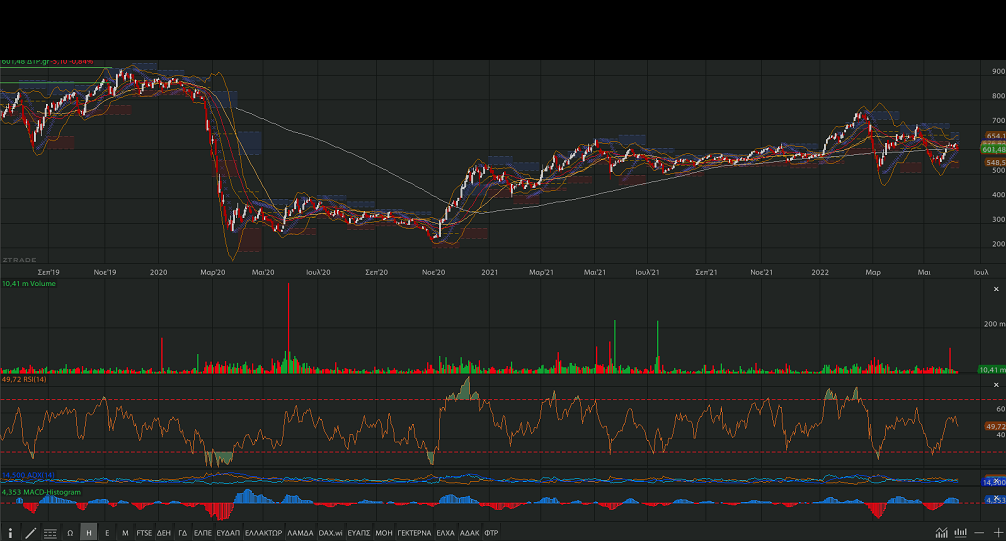The height and width of the screenshot is (541, 1006).
Task: Toggle the hourly Ω timeframe
Action: click(x=70, y=533)
